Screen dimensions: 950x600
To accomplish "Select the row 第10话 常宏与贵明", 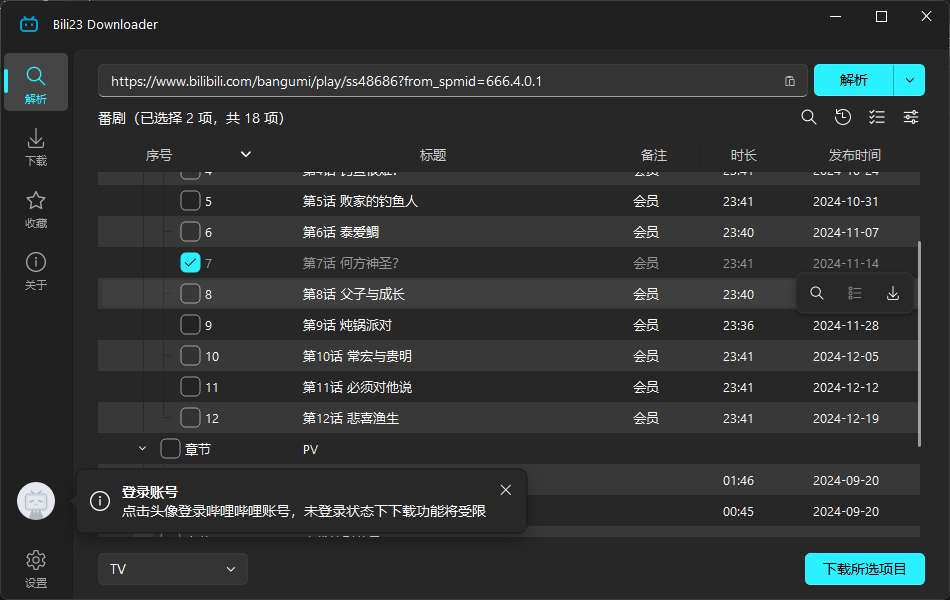I will coord(509,355).
